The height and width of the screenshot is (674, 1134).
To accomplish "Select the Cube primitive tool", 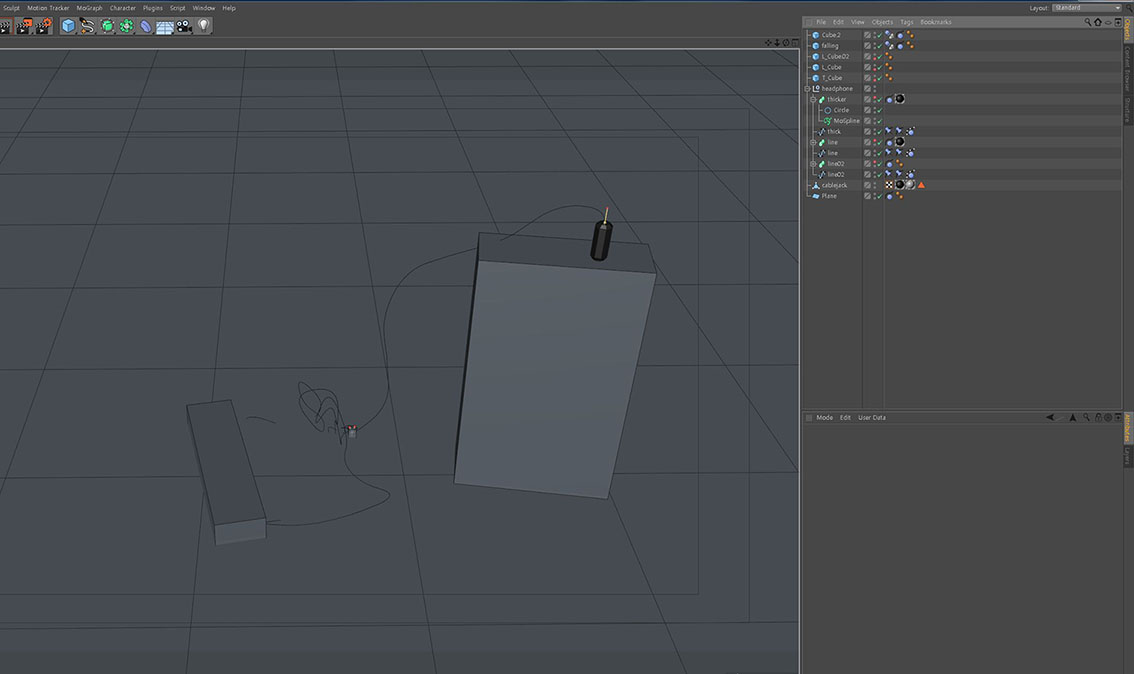I will point(68,26).
